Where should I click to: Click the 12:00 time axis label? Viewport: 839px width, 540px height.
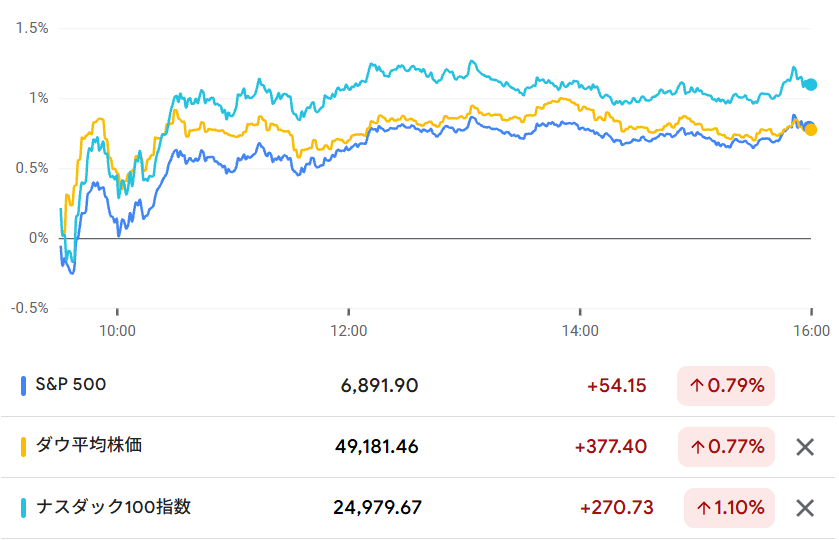tap(348, 331)
